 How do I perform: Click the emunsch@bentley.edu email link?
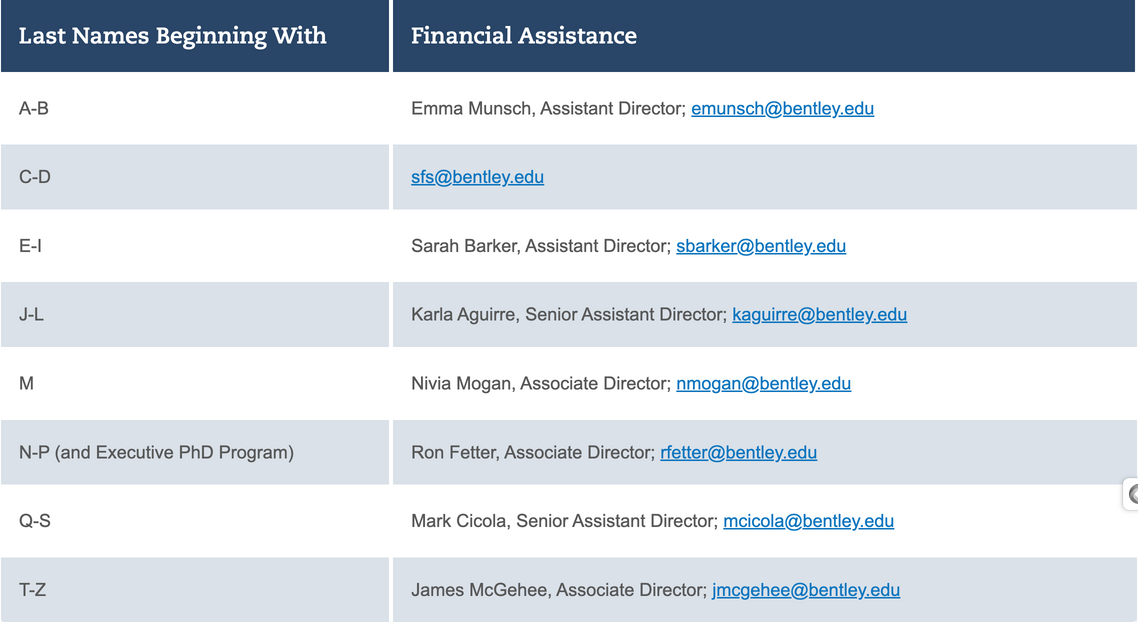click(x=782, y=108)
